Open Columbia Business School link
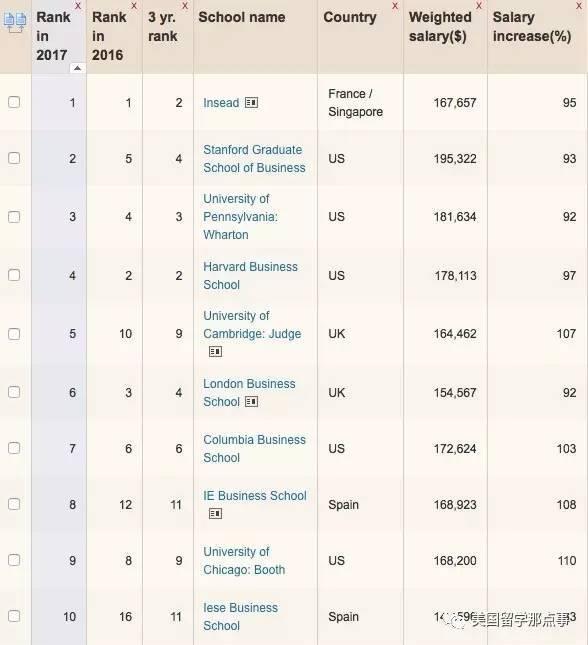The image size is (588, 645). tap(254, 448)
